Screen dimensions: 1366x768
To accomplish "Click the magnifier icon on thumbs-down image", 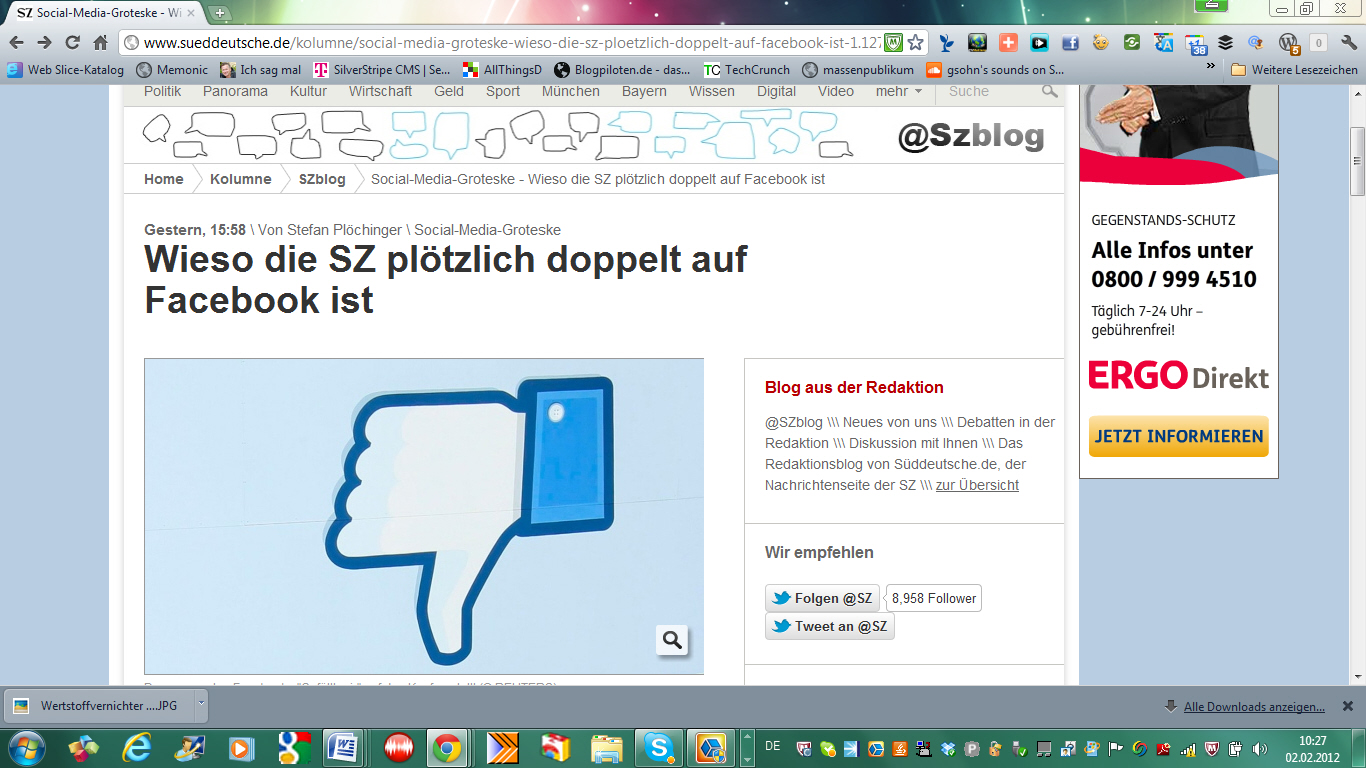I will [x=672, y=640].
